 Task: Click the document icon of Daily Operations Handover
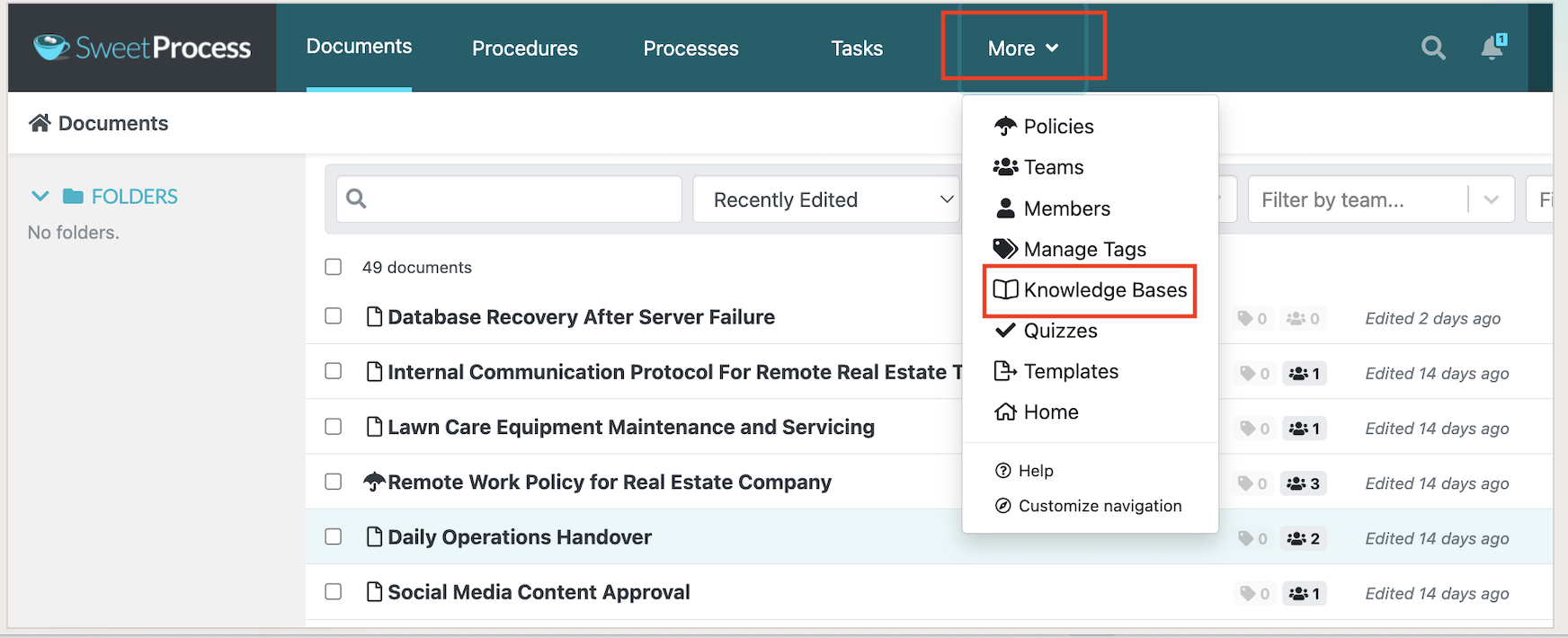coord(375,536)
